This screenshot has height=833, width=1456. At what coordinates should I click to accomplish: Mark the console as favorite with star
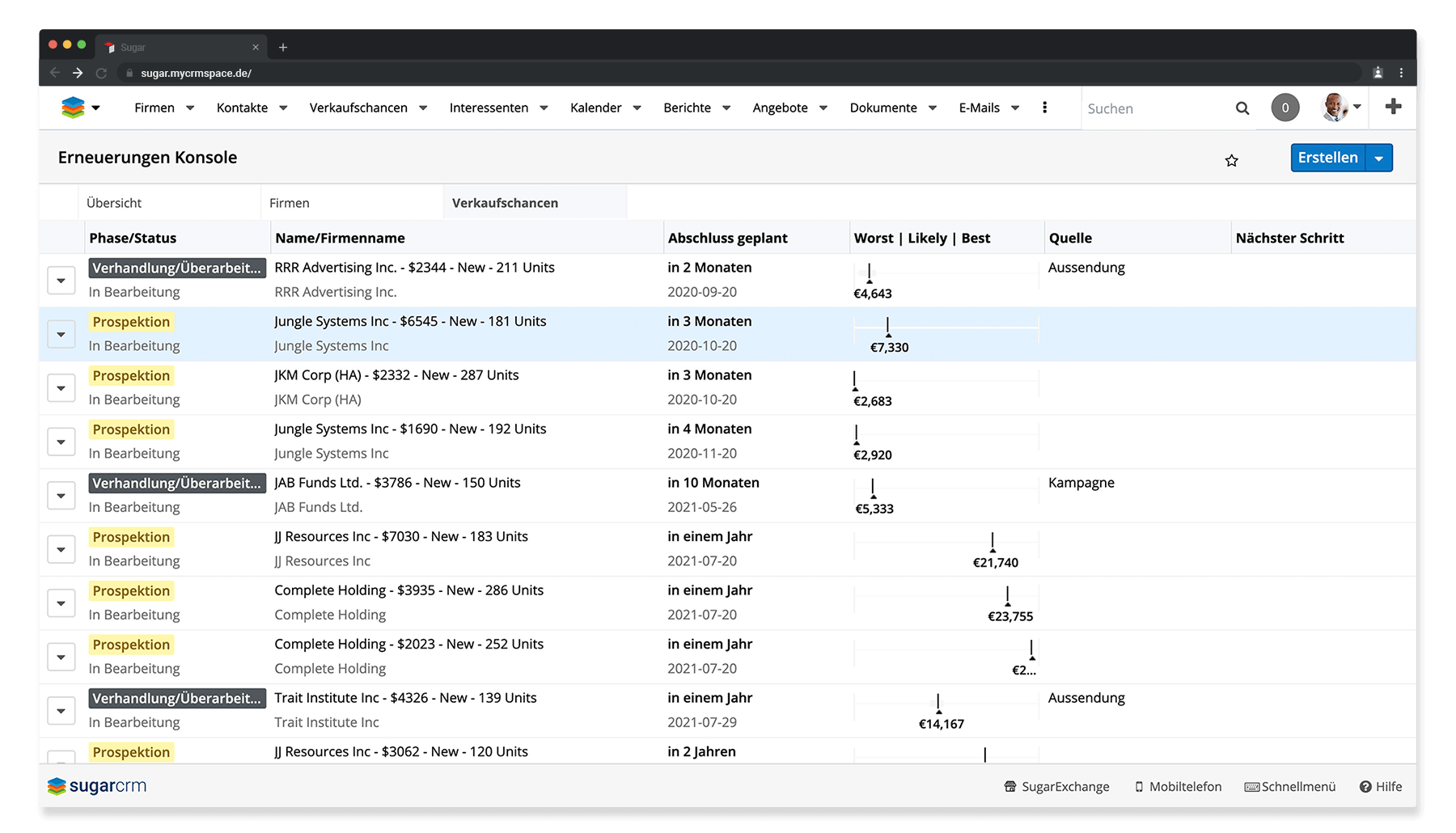click(1231, 160)
